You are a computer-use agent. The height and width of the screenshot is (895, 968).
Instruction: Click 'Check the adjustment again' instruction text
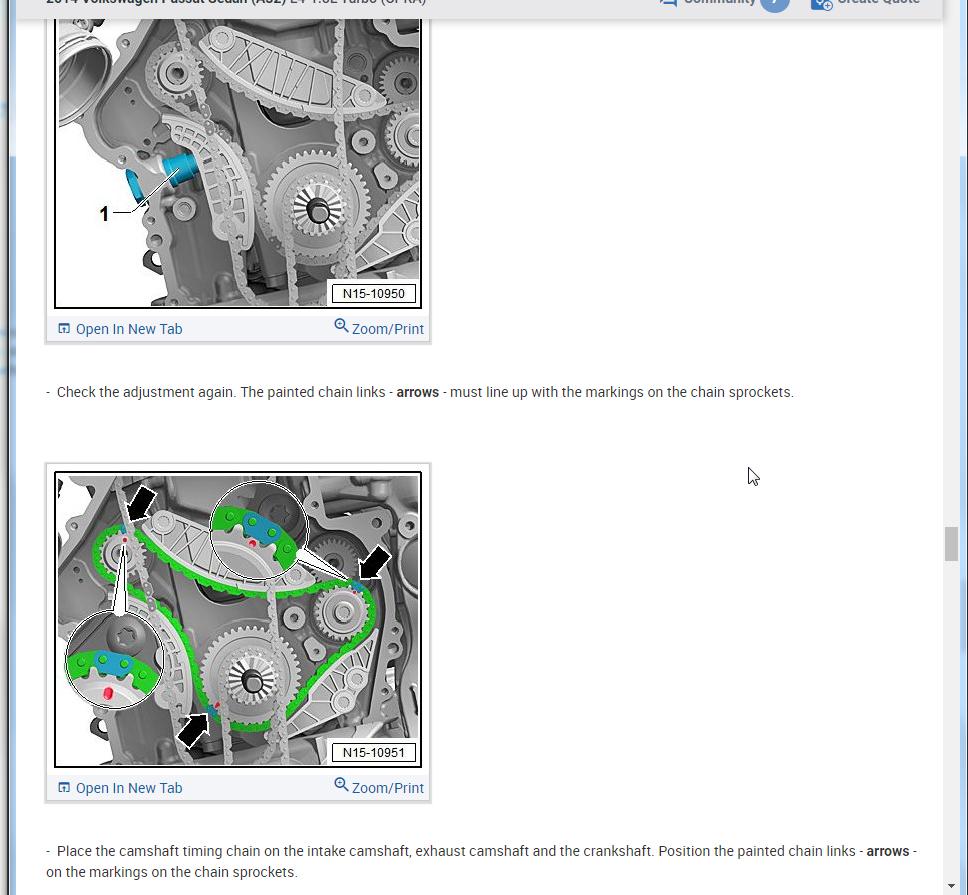pos(420,393)
